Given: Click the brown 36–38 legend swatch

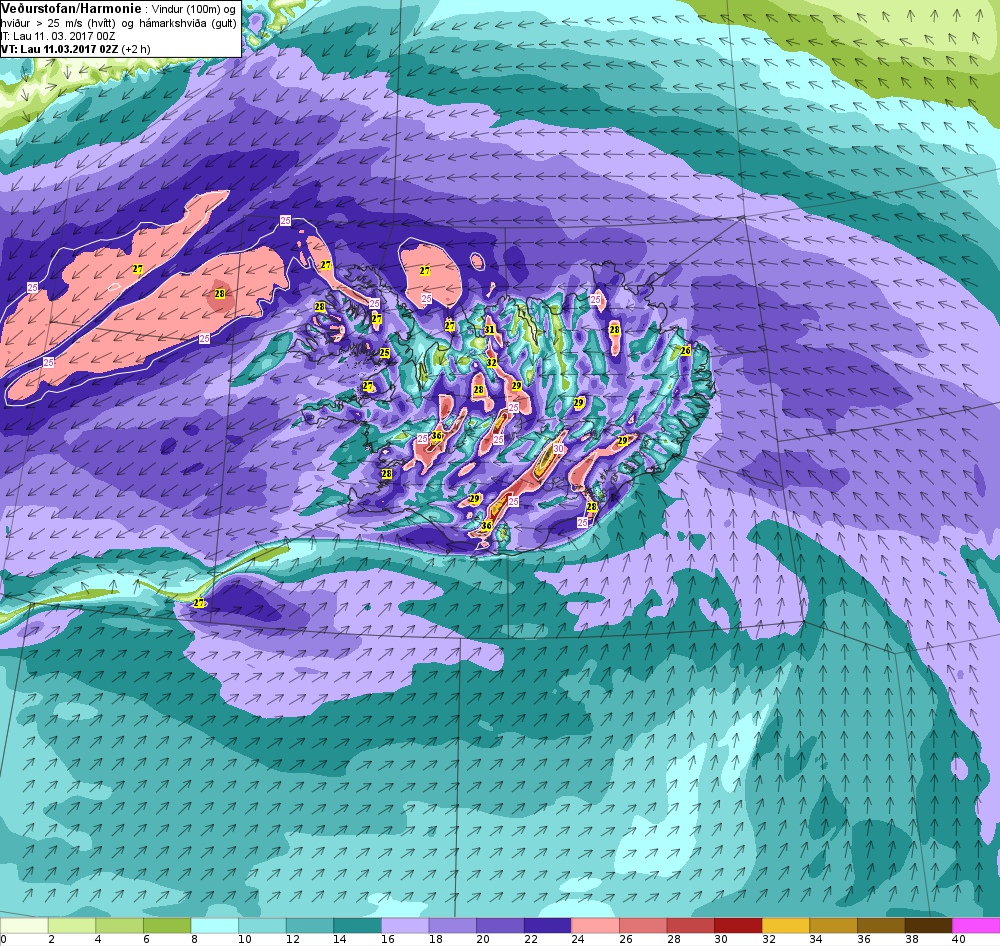Looking at the screenshot, I should coord(880,926).
